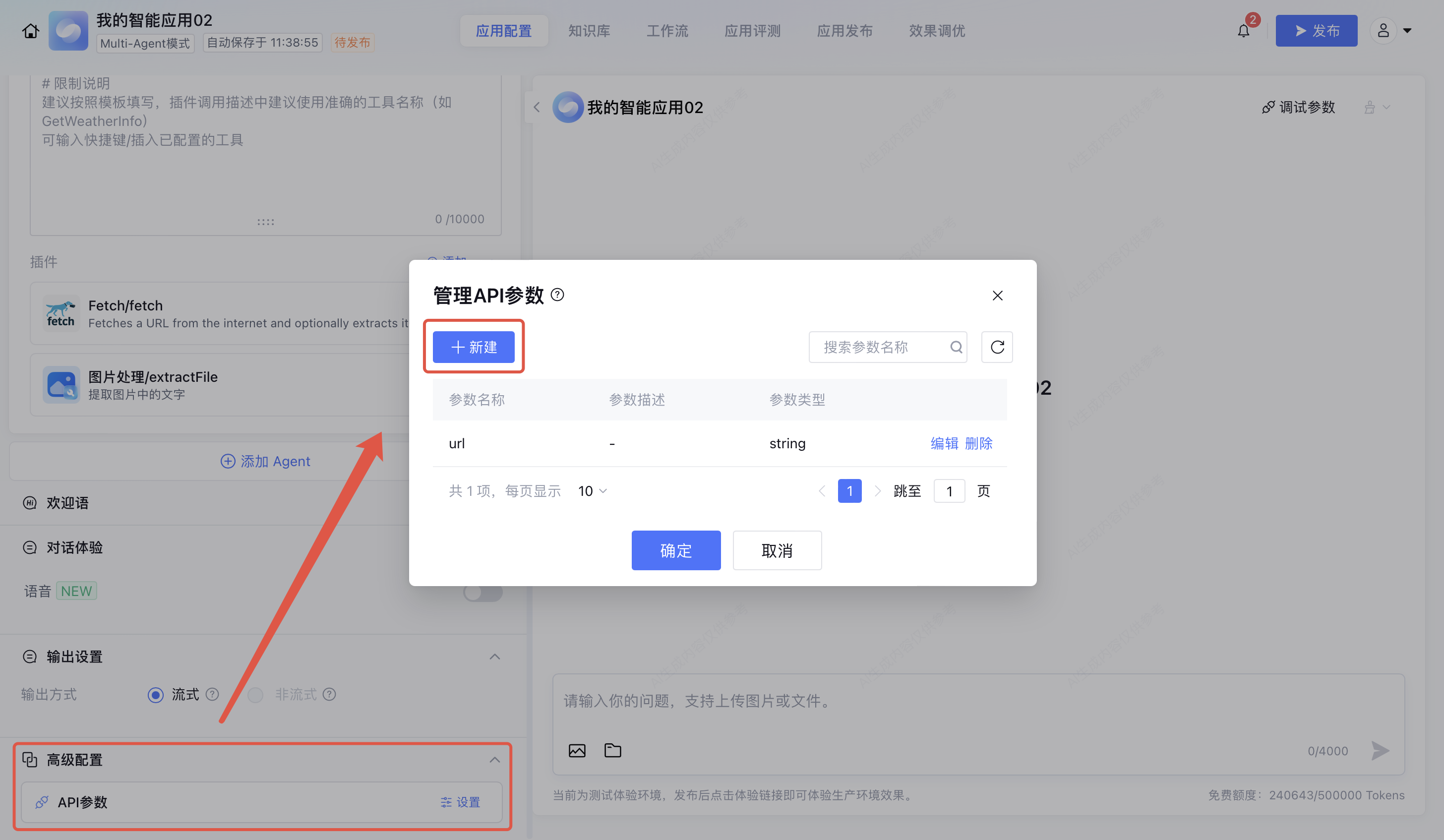Upload a file via folder icon

612,751
